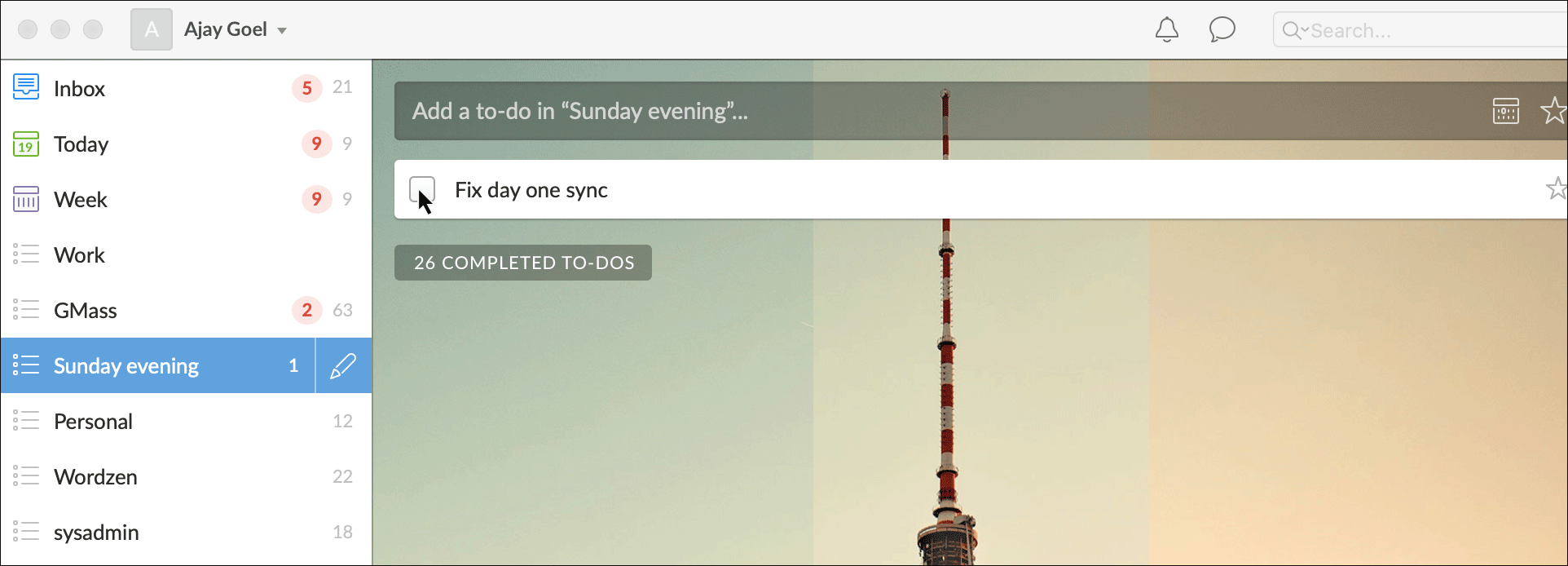The width and height of the screenshot is (1568, 566).
Task: Click the Inbox tray icon
Action: (26, 88)
